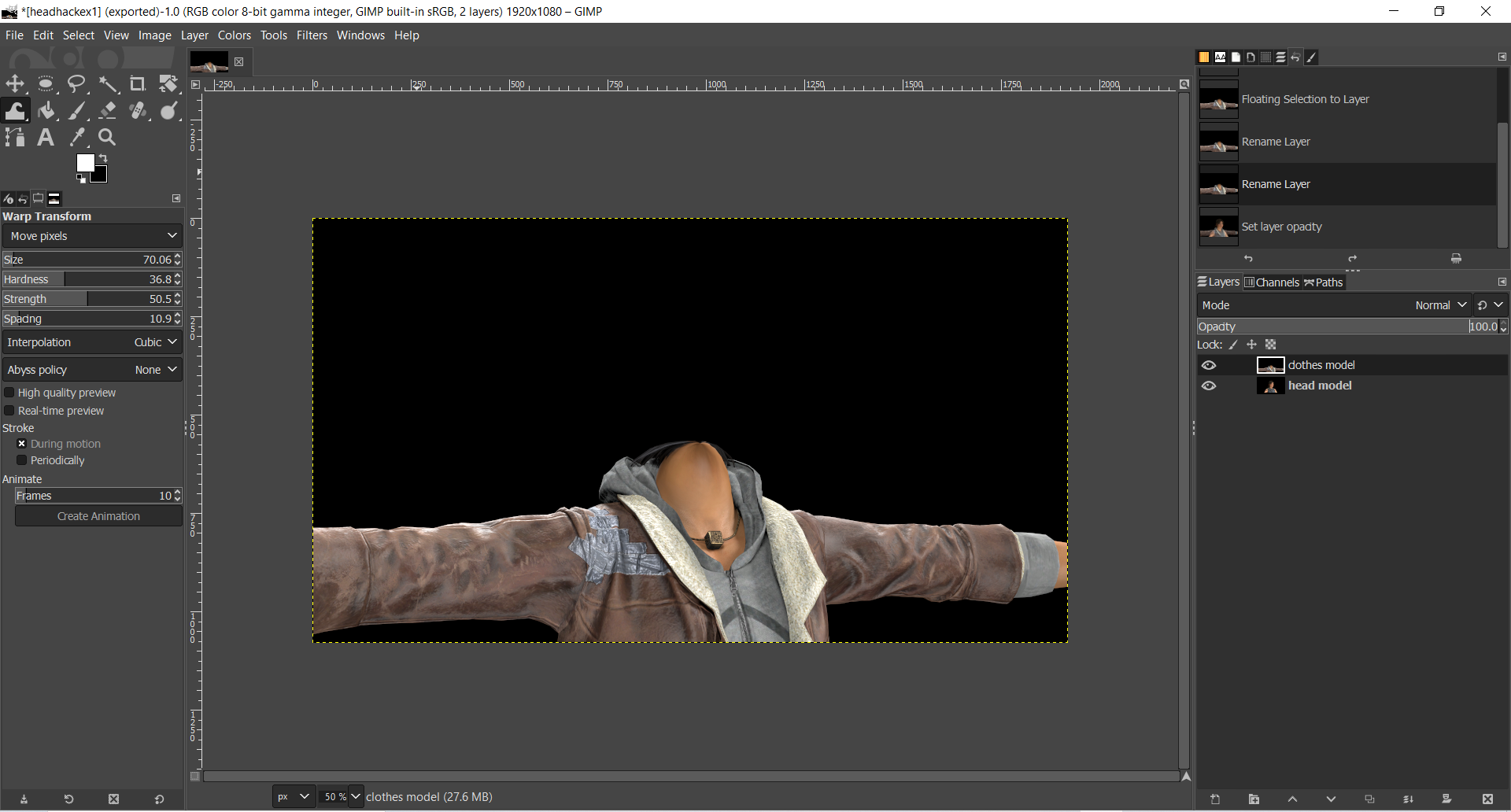This screenshot has width=1511, height=812.
Task: Add a mask to the layer
Action: click(x=1446, y=799)
